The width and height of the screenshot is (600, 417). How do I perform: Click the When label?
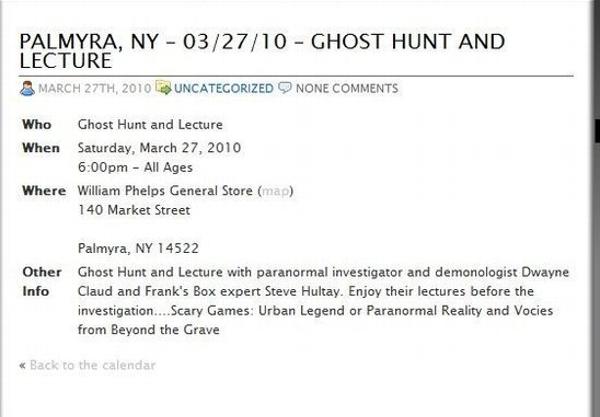click(x=41, y=148)
